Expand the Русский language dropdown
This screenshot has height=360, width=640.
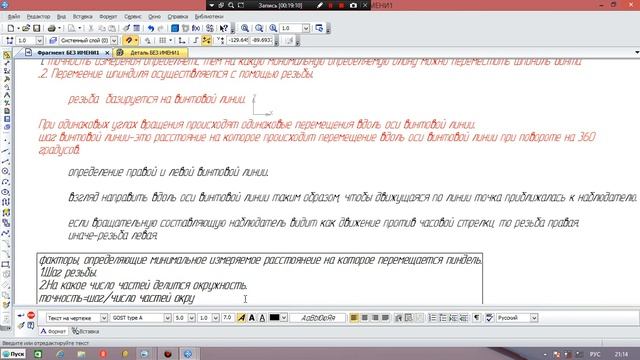click(534, 318)
